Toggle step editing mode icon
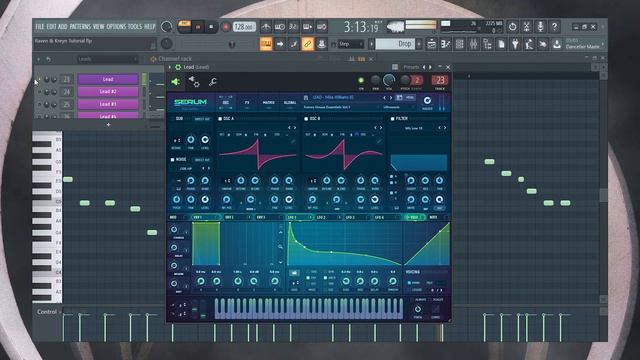Screen dimensions: 640x360 tap(293, 44)
